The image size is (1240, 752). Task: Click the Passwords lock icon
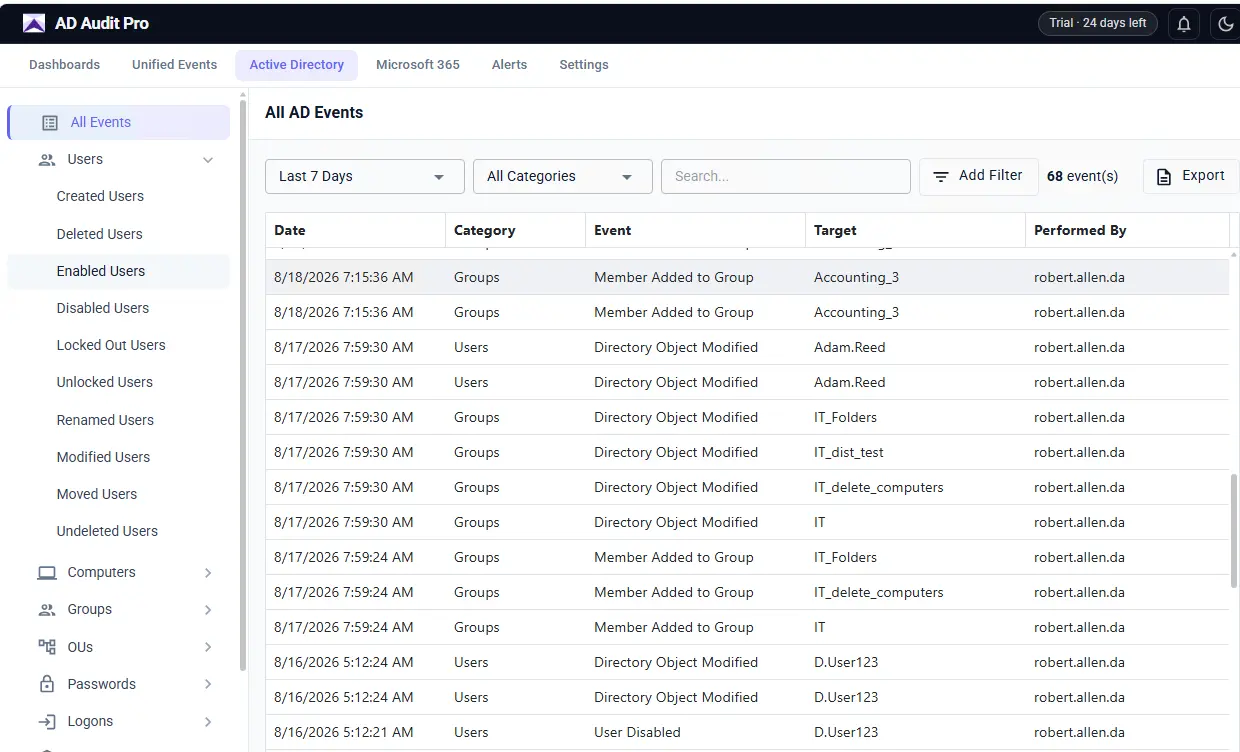(47, 685)
